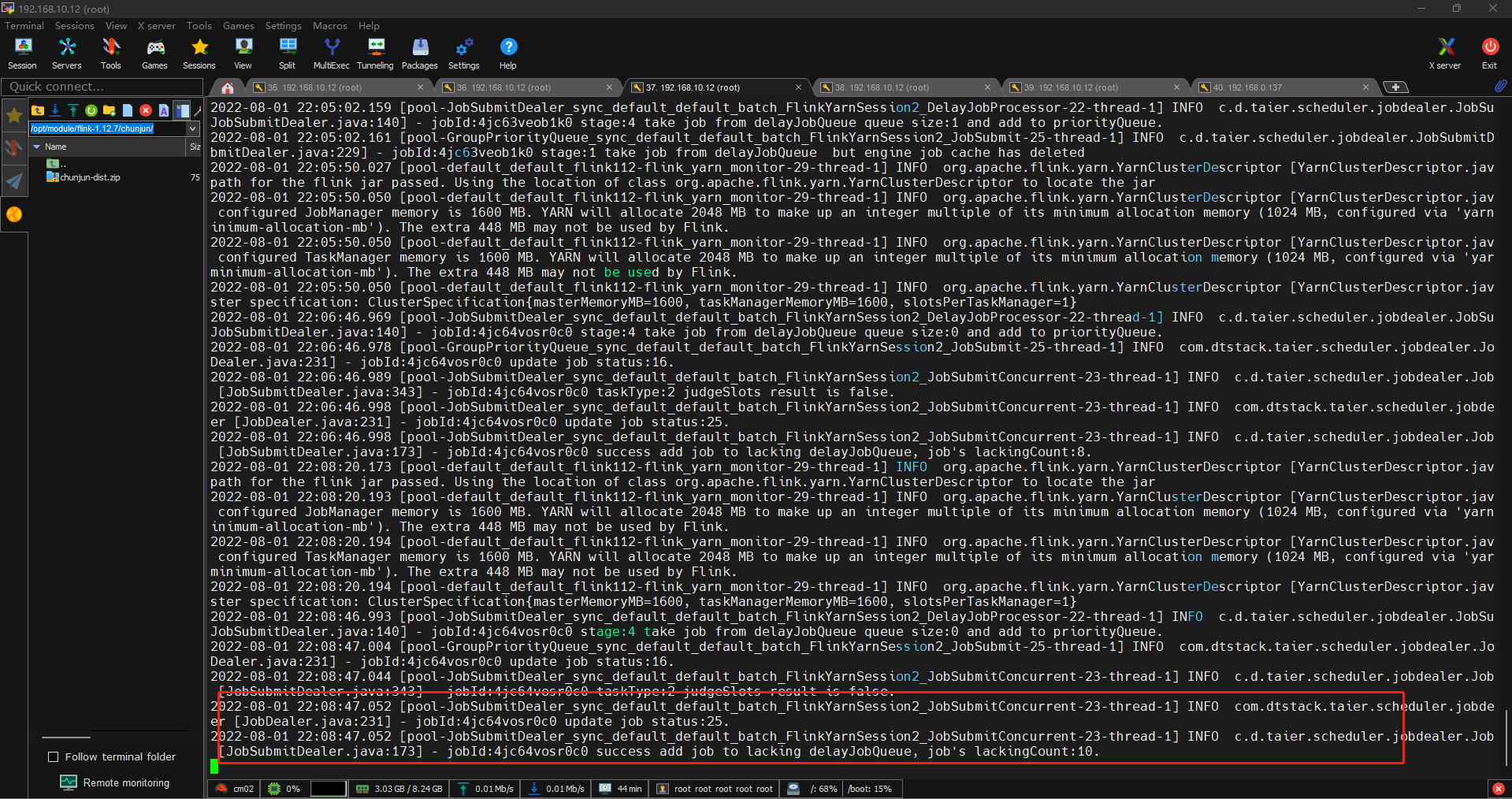Download selected file from SFTP panel
This screenshot has width=1512, height=799.
pyautogui.click(x=55, y=110)
